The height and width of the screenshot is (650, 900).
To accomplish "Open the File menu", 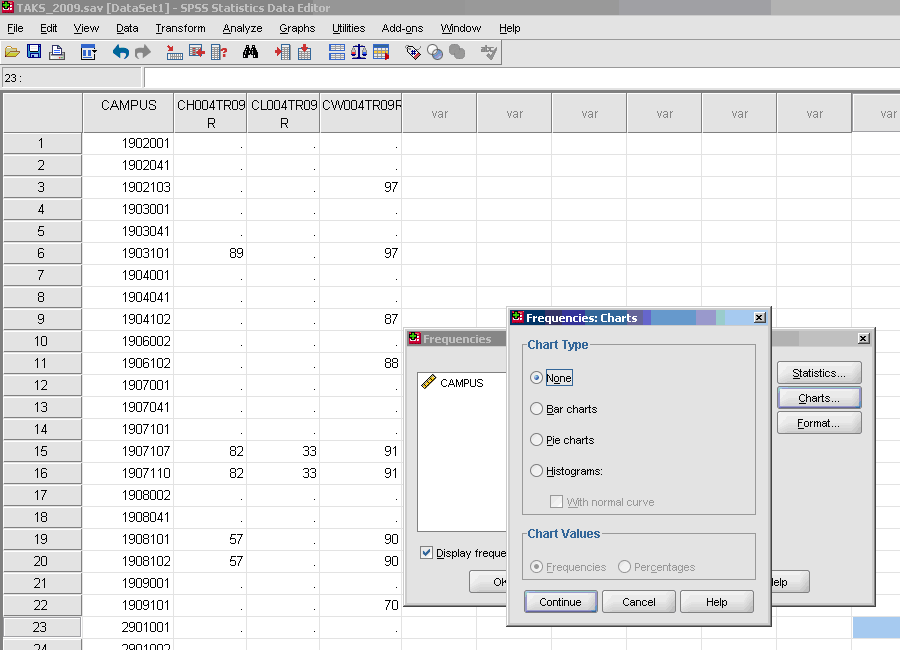I will pos(15,28).
